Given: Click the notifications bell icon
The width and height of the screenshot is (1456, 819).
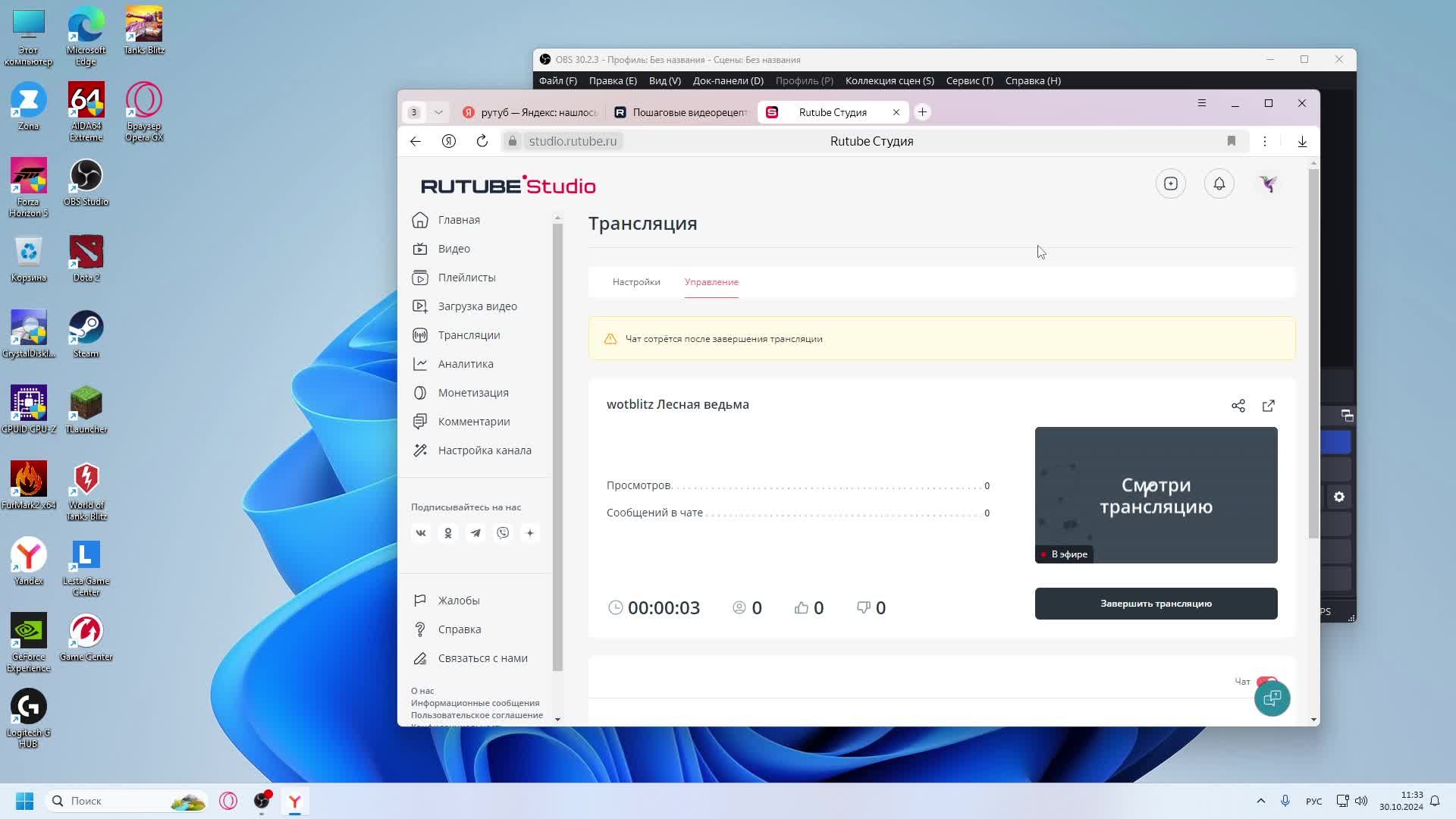Looking at the screenshot, I should (x=1219, y=184).
